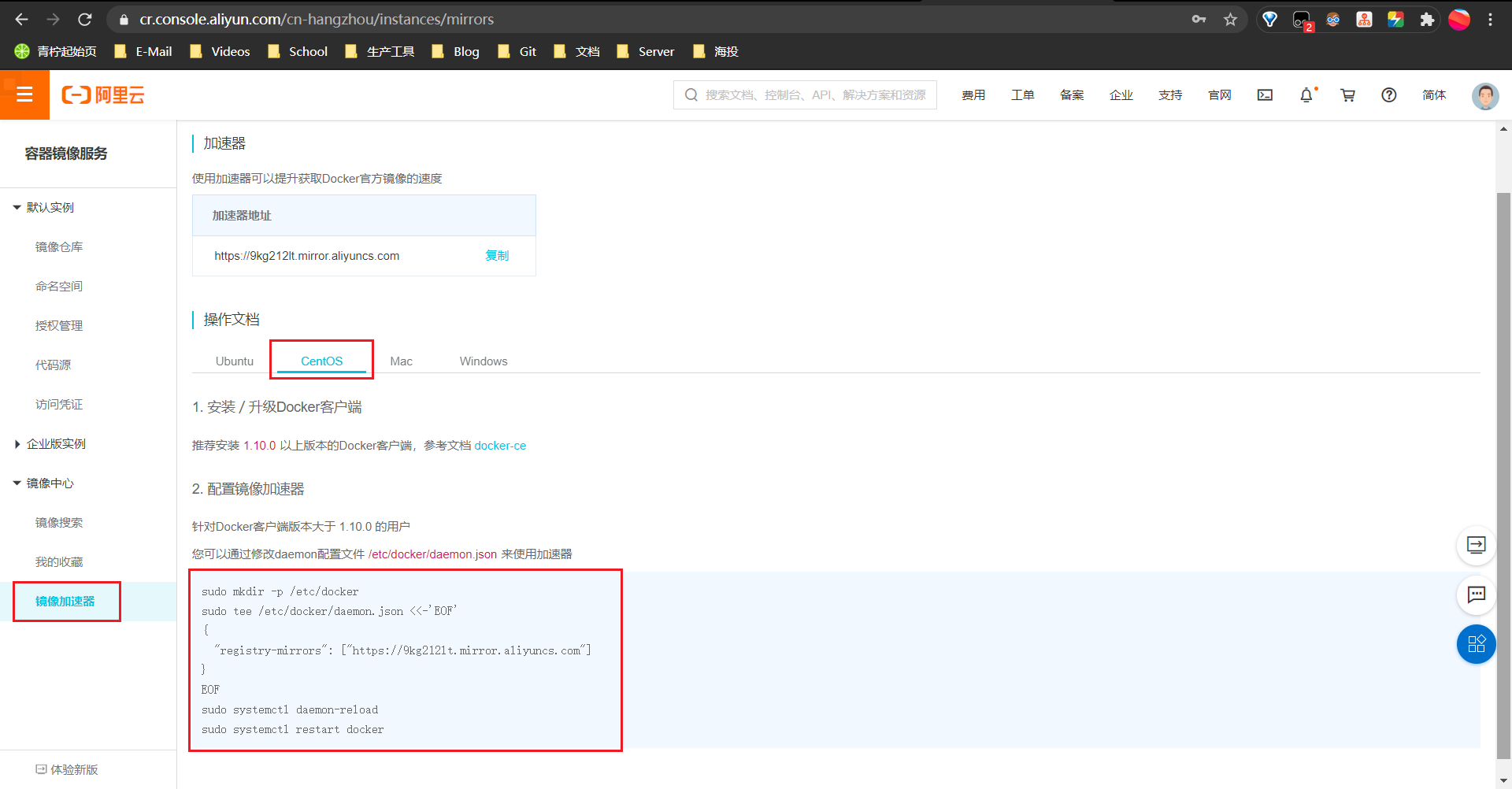Copy the accelerator address with 复制
1512x789 pixels.
(497, 255)
